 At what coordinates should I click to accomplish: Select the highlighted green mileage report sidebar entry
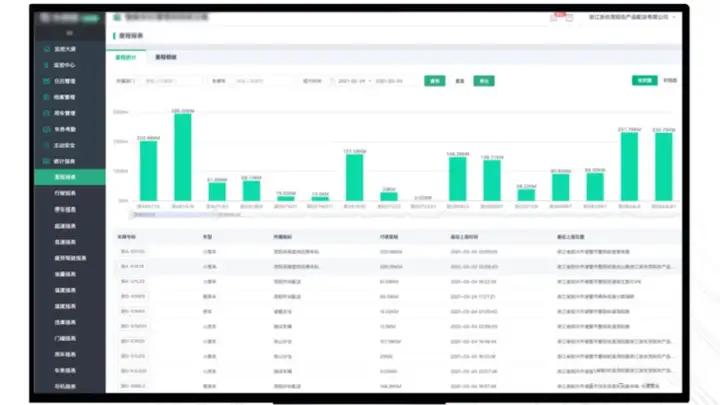click(x=69, y=177)
